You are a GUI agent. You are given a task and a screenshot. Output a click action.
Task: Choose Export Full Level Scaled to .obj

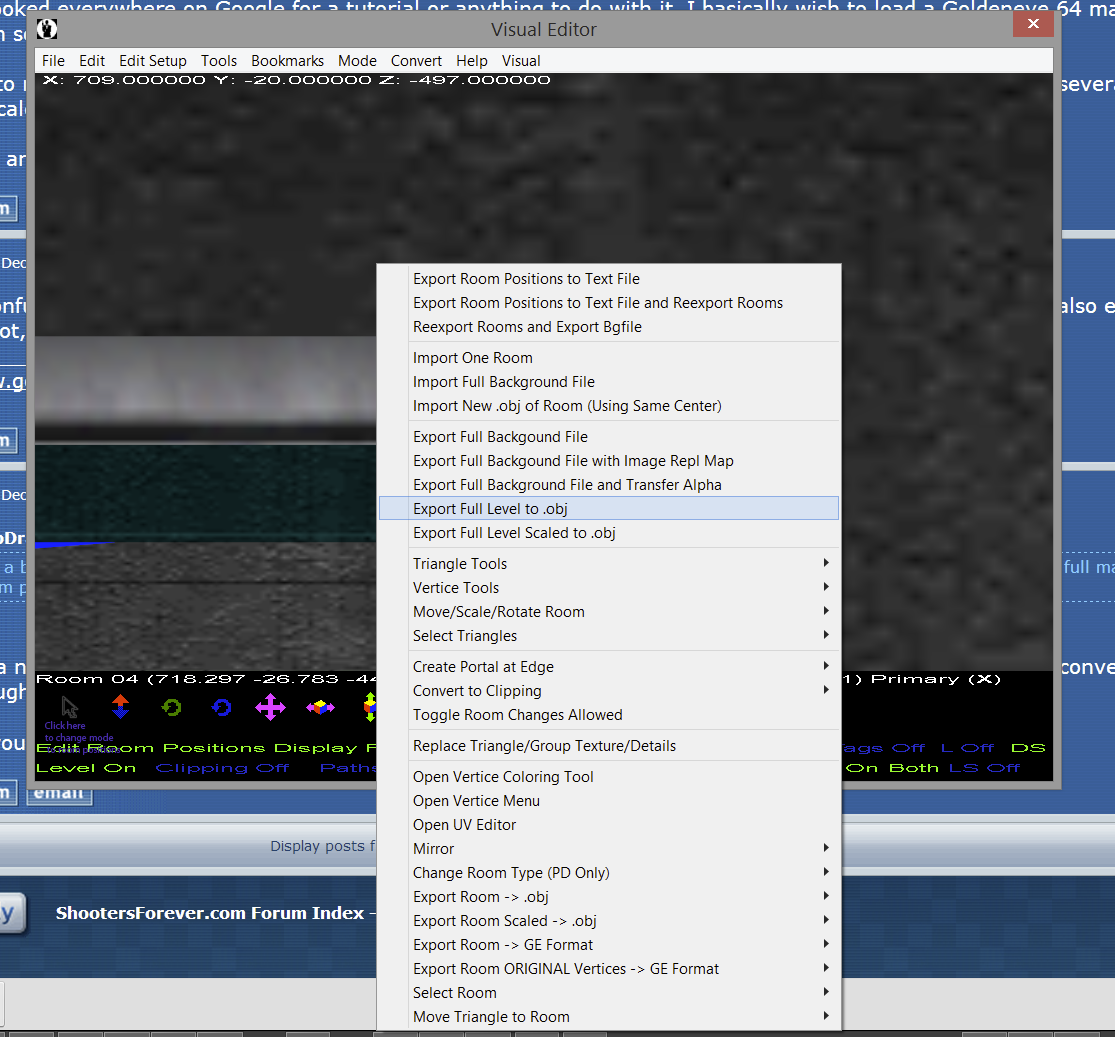609,533
